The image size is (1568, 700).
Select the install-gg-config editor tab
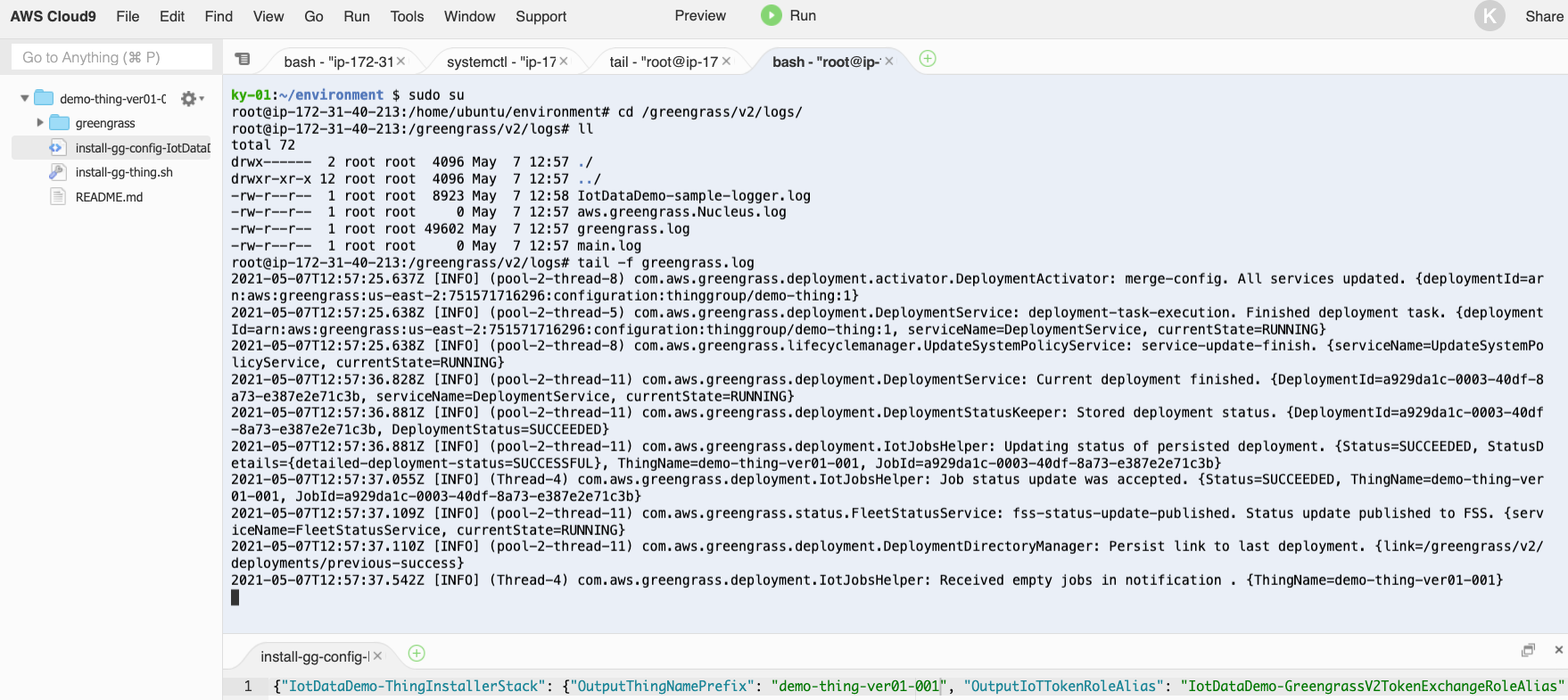coord(314,656)
